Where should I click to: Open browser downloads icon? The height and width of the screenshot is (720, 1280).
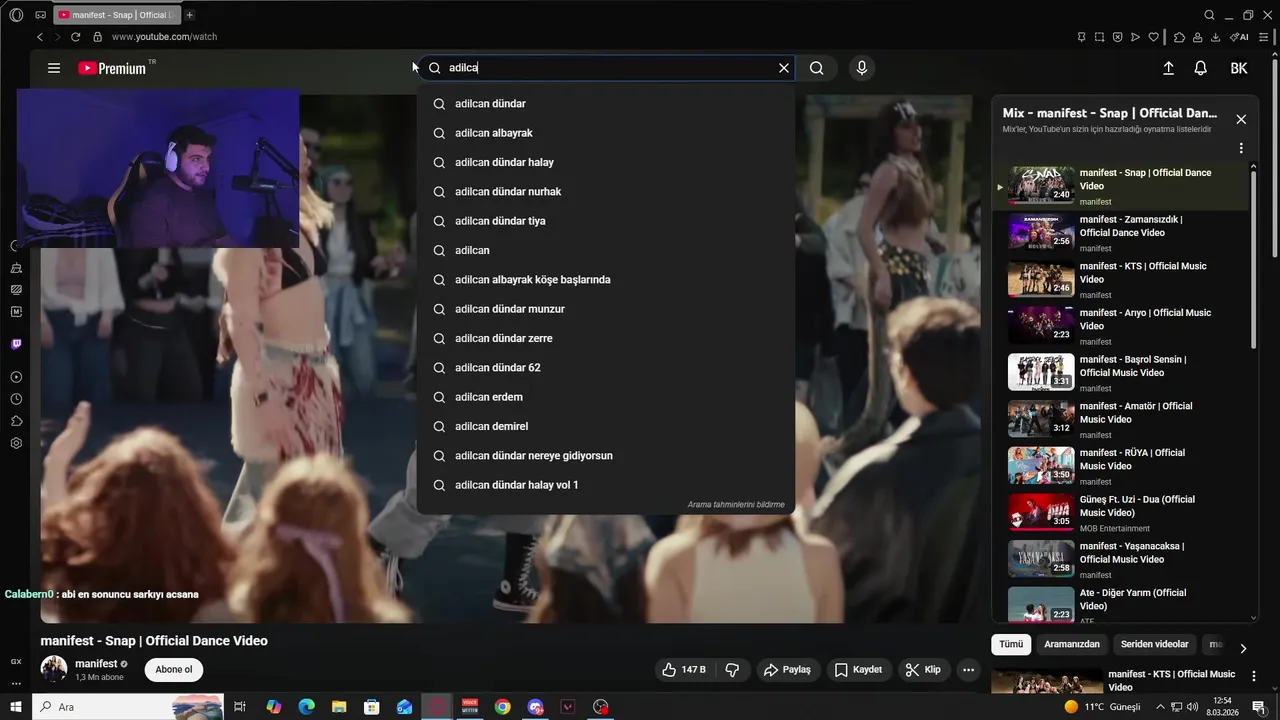click(x=1215, y=37)
